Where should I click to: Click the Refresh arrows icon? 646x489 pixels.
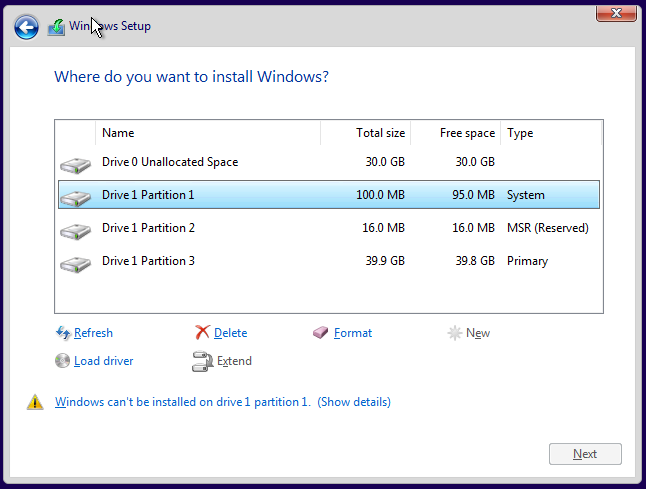[x=63, y=333]
